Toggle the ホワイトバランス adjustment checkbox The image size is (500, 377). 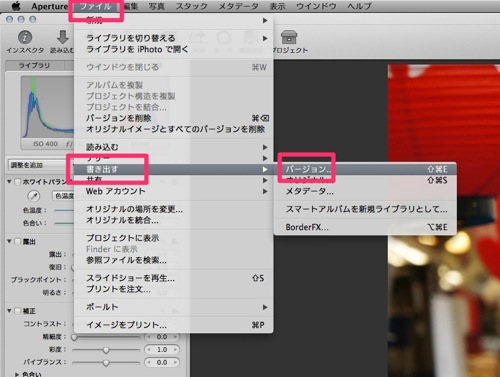point(17,182)
